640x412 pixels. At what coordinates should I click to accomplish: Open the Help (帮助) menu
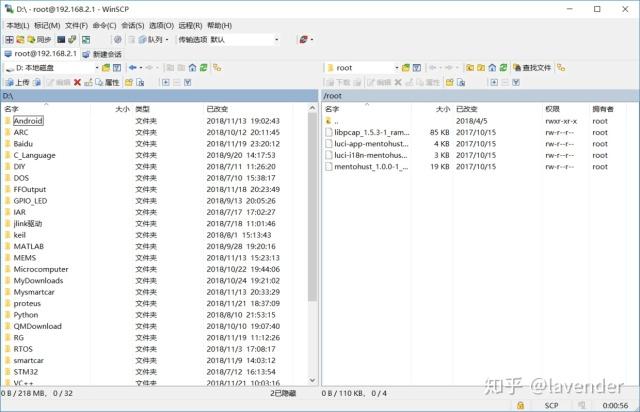click(220, 25)
